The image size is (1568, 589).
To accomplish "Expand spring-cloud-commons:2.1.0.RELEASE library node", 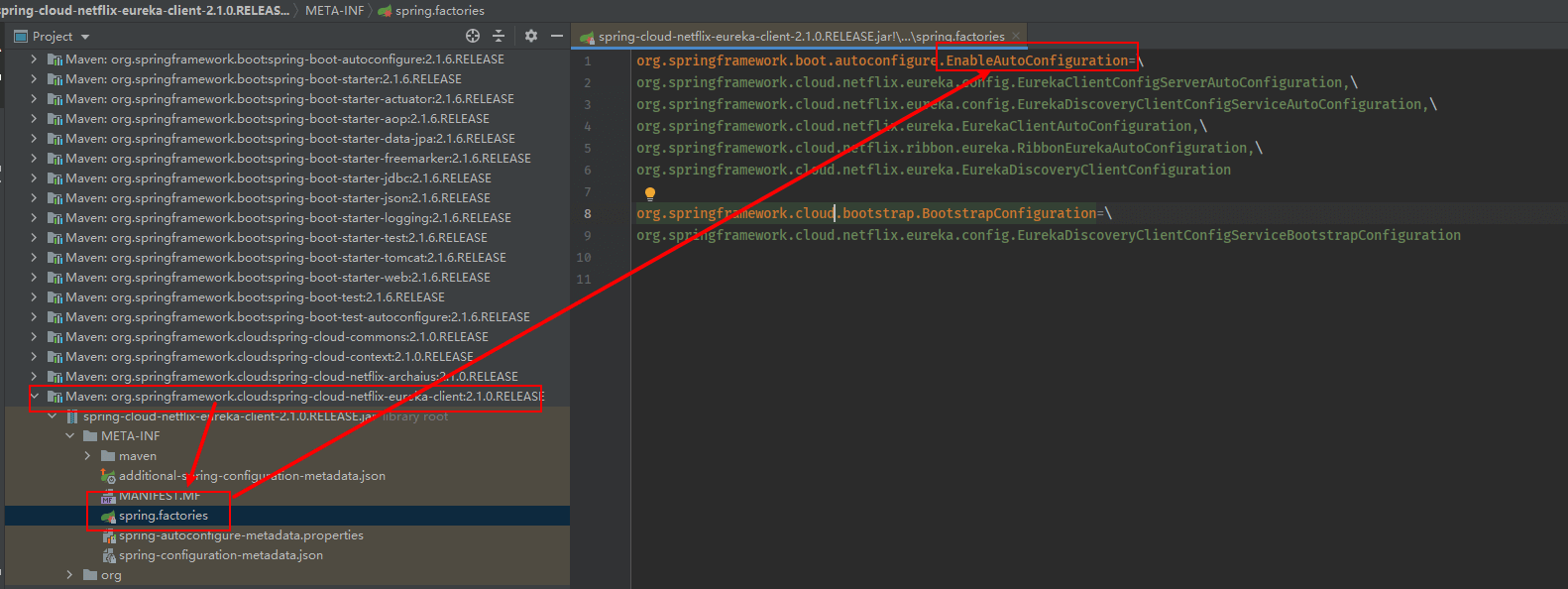I will tap(34, 336).
